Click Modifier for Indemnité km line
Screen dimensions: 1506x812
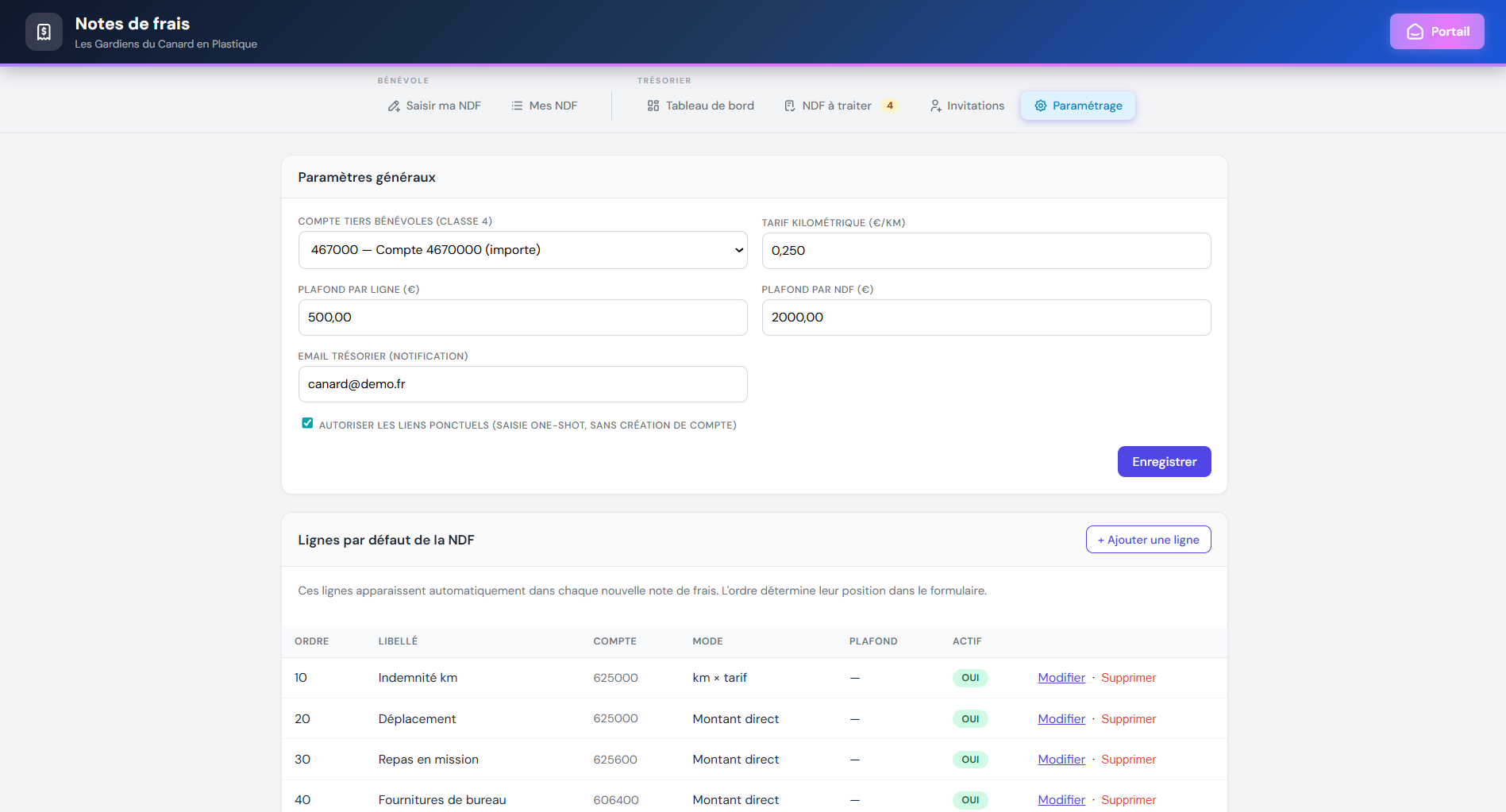[1061, 678]
